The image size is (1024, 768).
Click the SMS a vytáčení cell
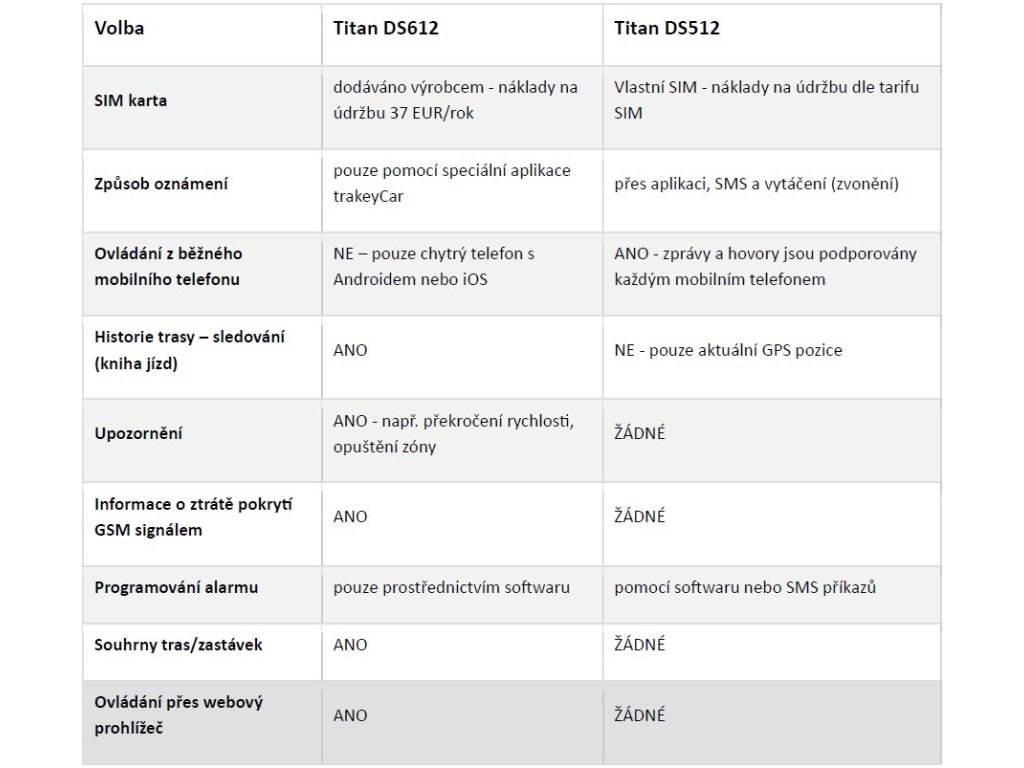click(757, 184)
